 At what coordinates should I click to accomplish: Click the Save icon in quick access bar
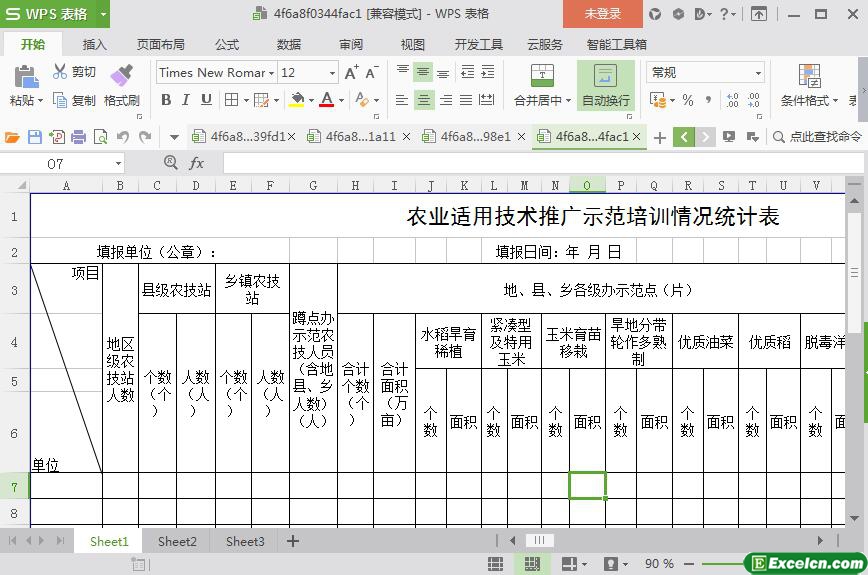pos(35,137)
